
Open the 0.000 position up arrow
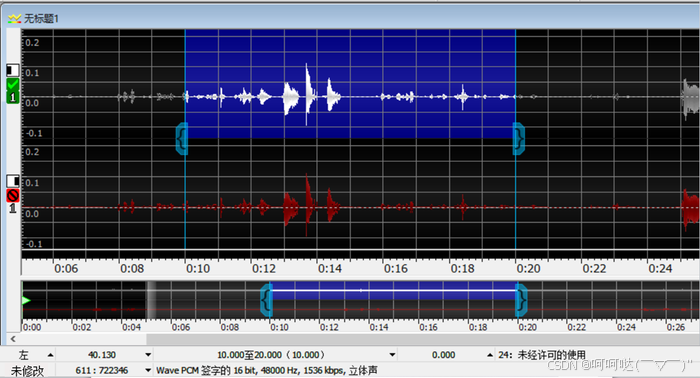point(490,355)
